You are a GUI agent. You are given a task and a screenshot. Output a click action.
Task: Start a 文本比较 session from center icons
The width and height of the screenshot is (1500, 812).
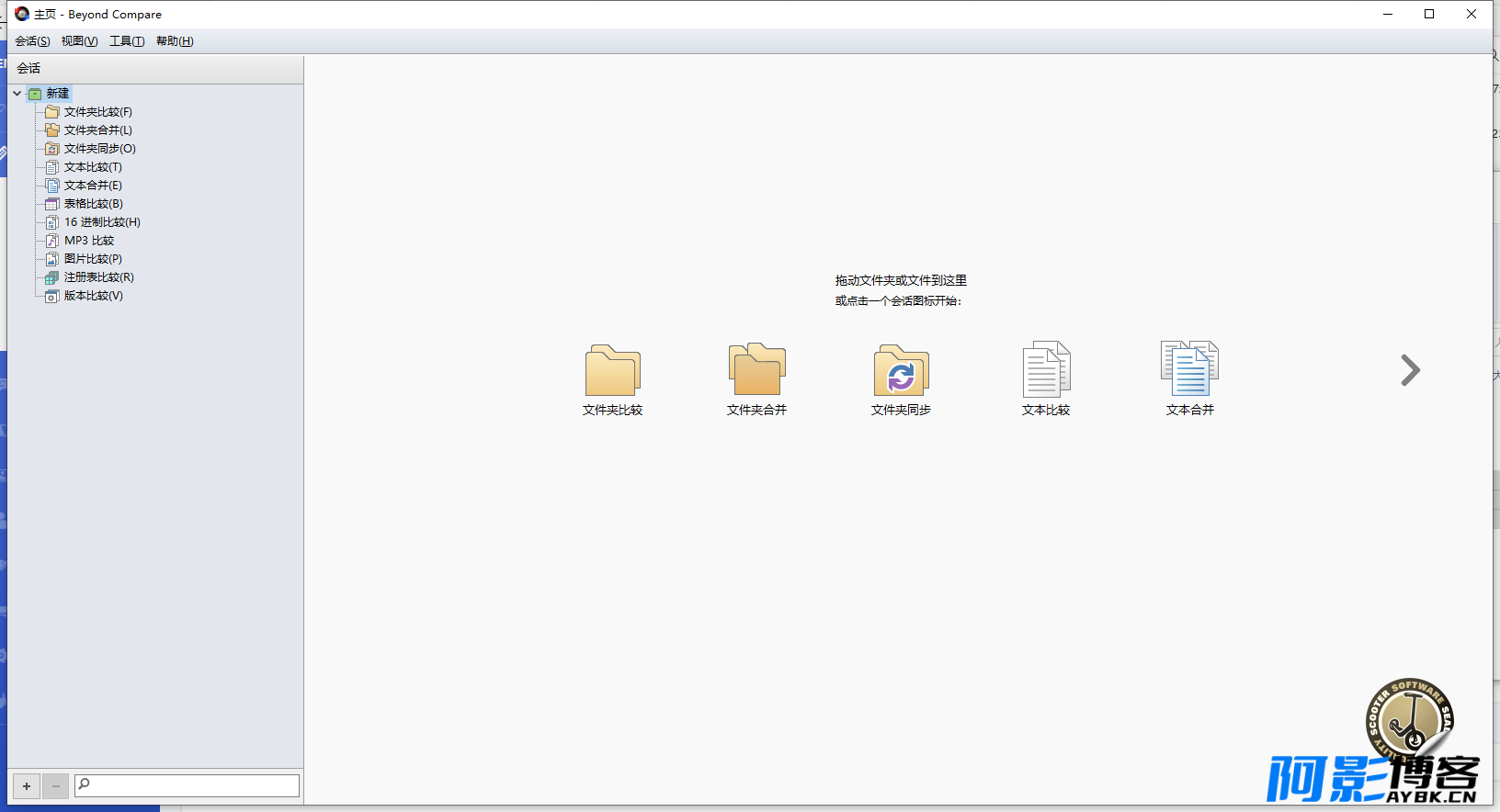[1046, 379]
